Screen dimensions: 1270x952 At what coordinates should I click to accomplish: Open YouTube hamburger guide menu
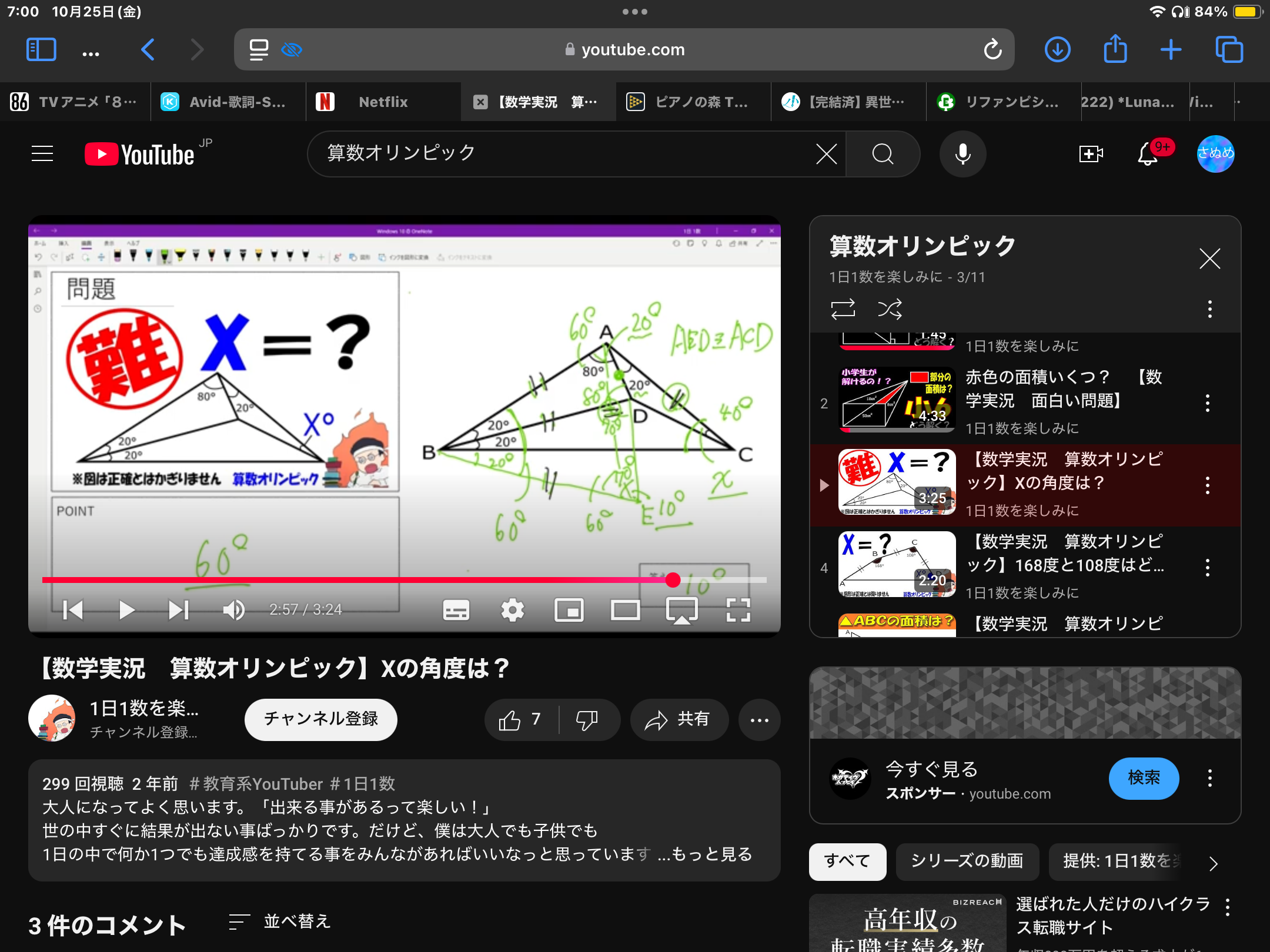pos(42,154)
